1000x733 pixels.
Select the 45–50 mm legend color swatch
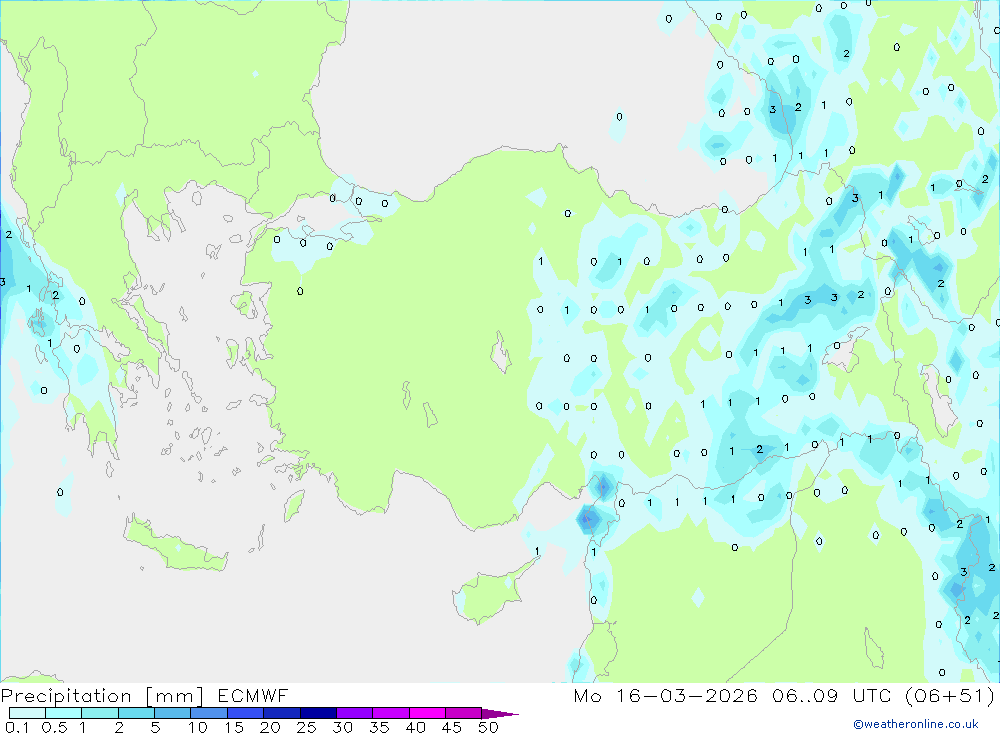click(463, 713)
